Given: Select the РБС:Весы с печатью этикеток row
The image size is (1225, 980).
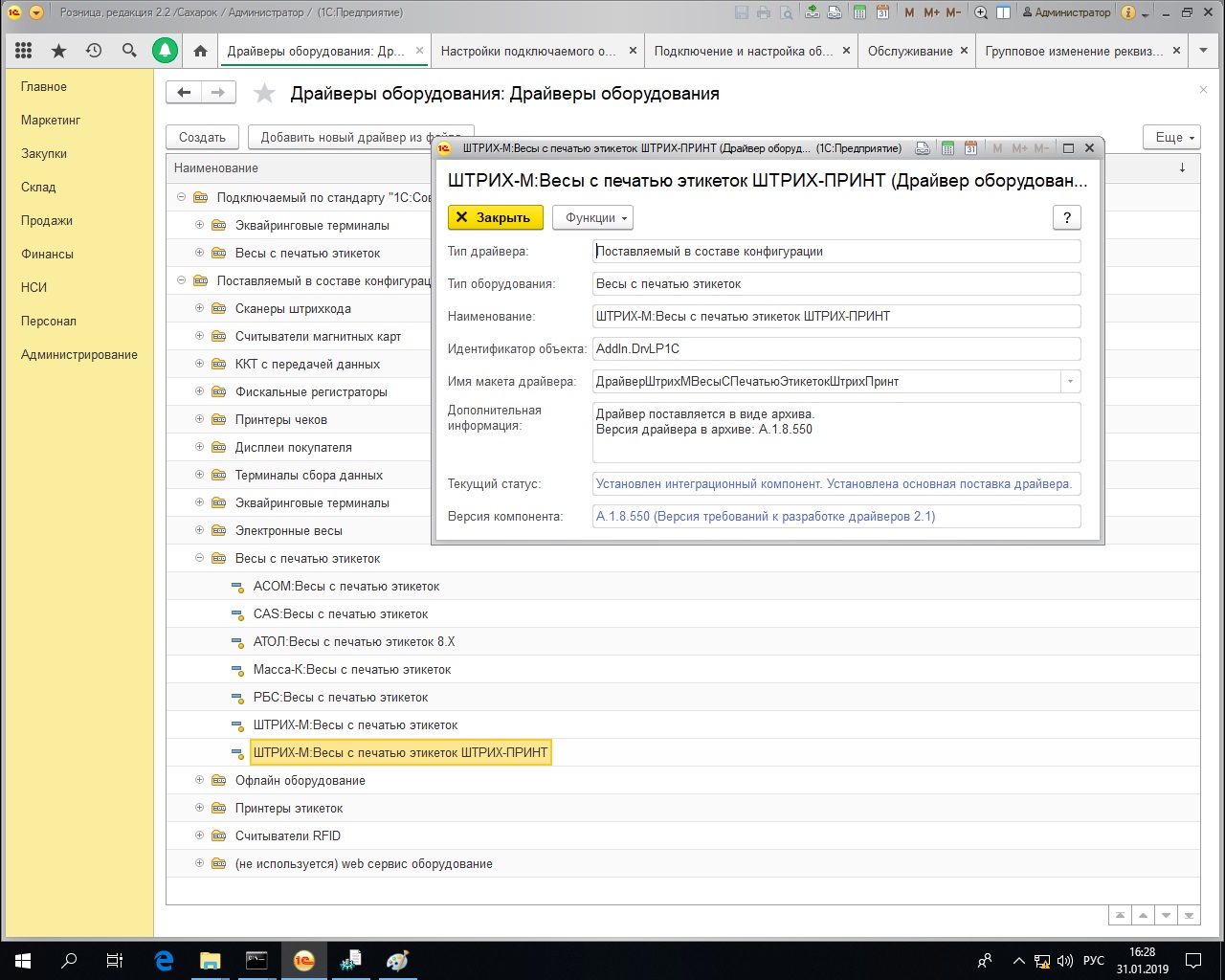Looking at the screenshot, I should pos(682,697).
